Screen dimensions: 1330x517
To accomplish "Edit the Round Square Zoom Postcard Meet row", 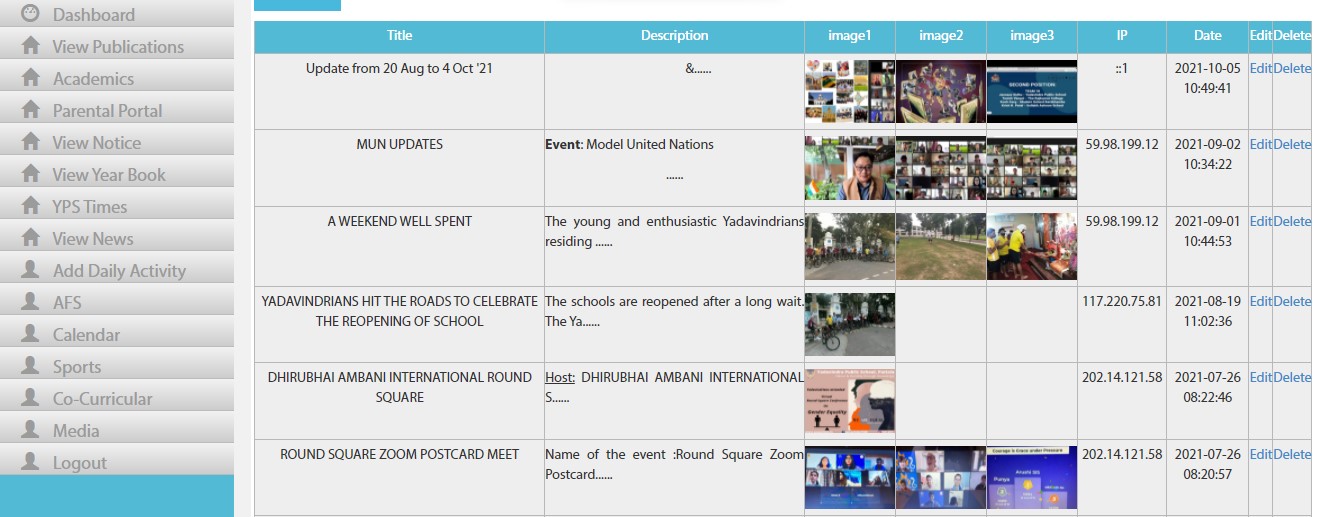I will (x=1260, y=454).
